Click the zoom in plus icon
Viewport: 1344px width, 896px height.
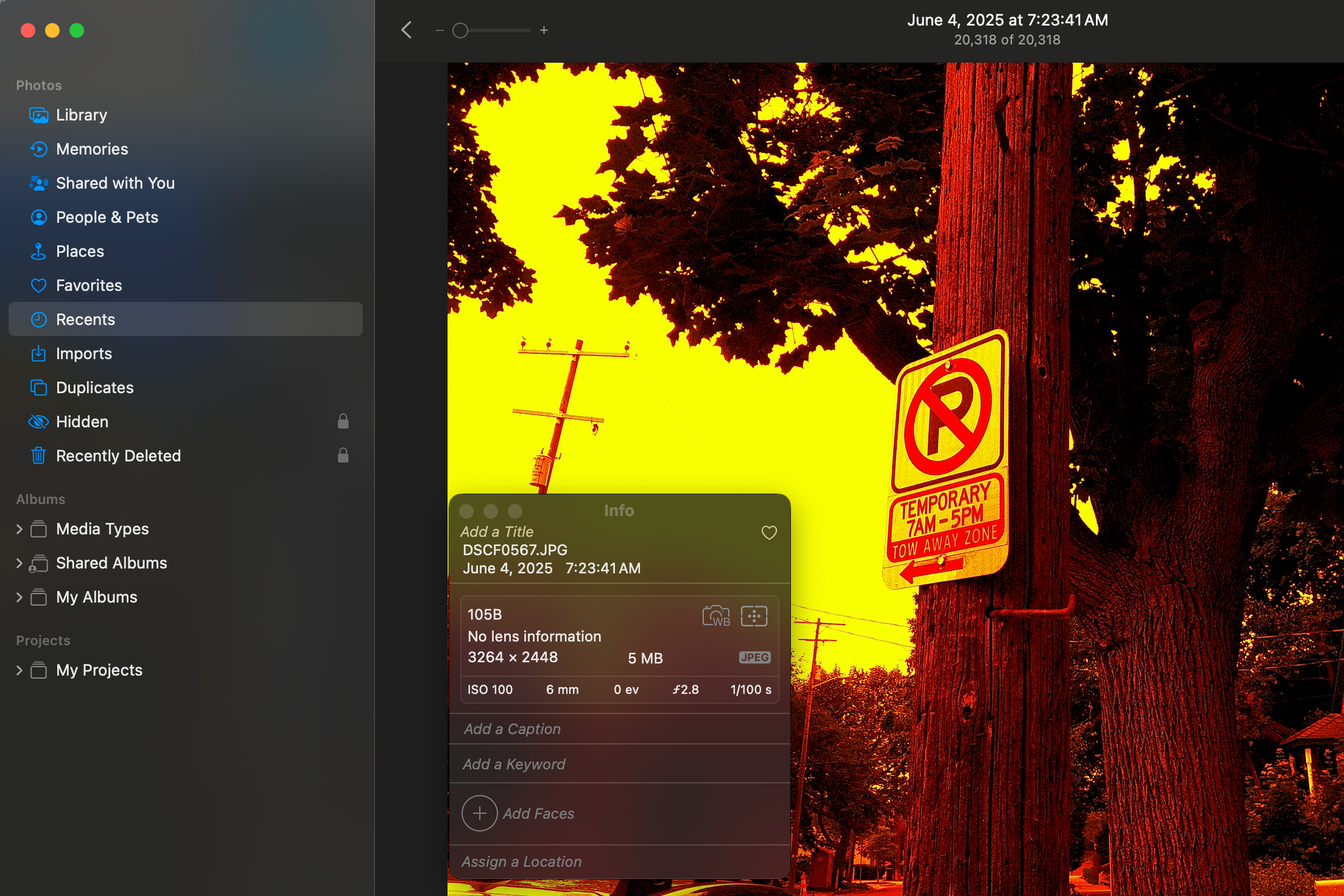coord(543,30)
